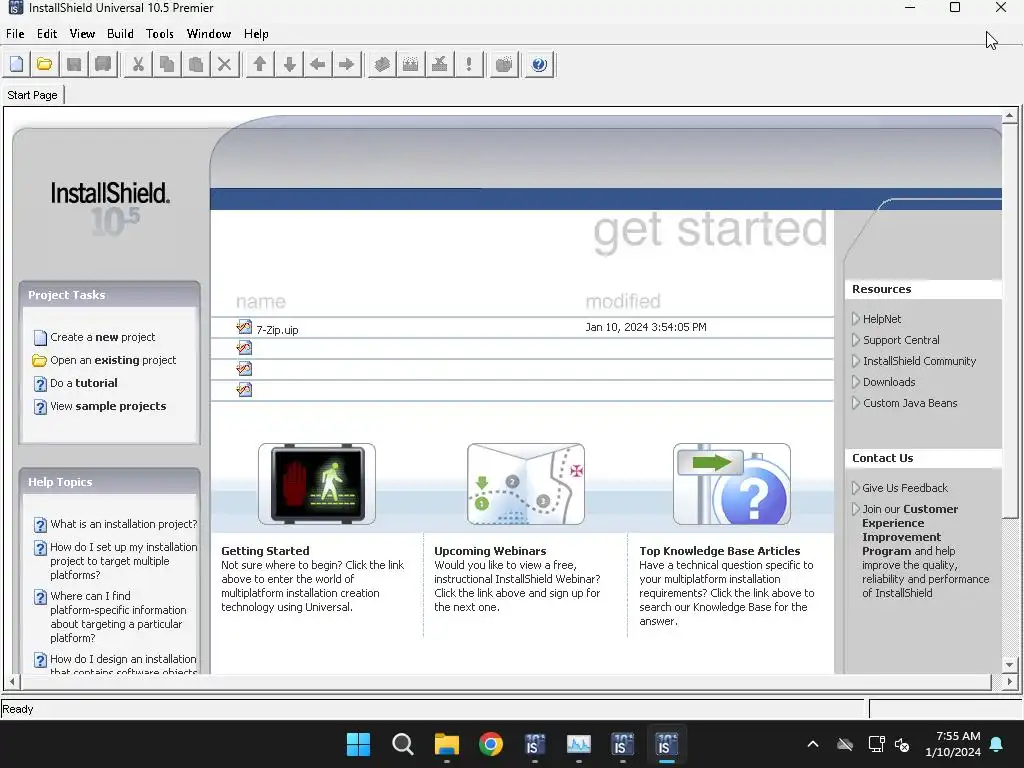This screenshot has height=768, width=1024.
Task: Open What is an installation project help topic
Action: (123, 524)
